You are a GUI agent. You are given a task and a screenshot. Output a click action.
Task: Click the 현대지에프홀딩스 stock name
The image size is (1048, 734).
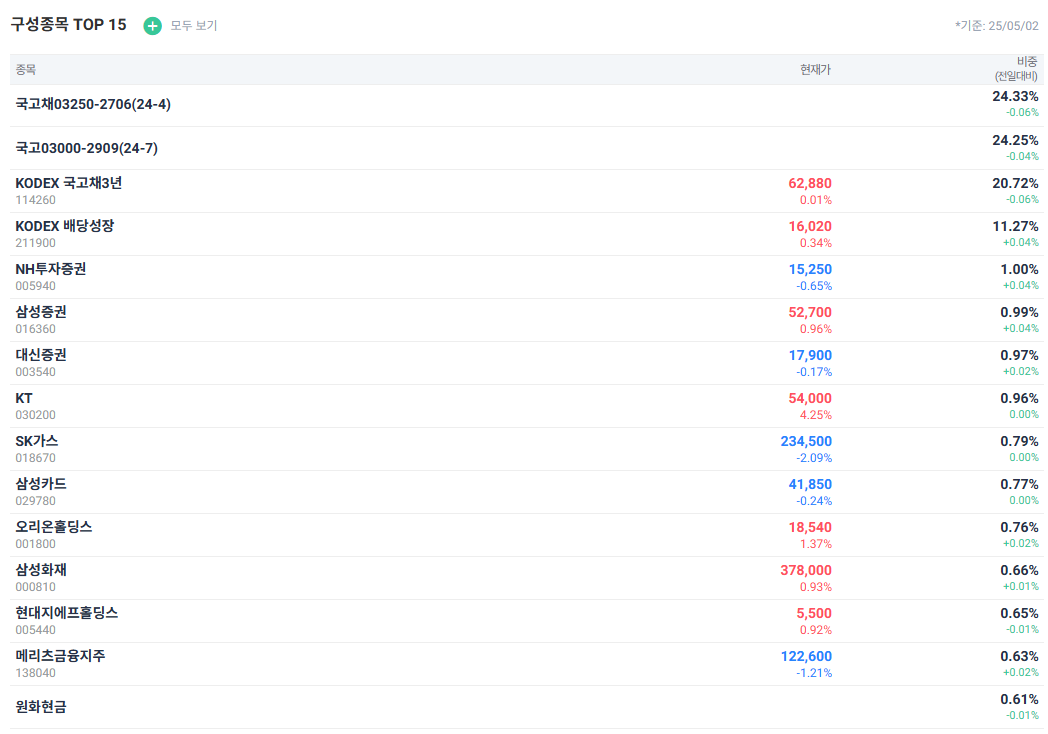click(67, 613)
